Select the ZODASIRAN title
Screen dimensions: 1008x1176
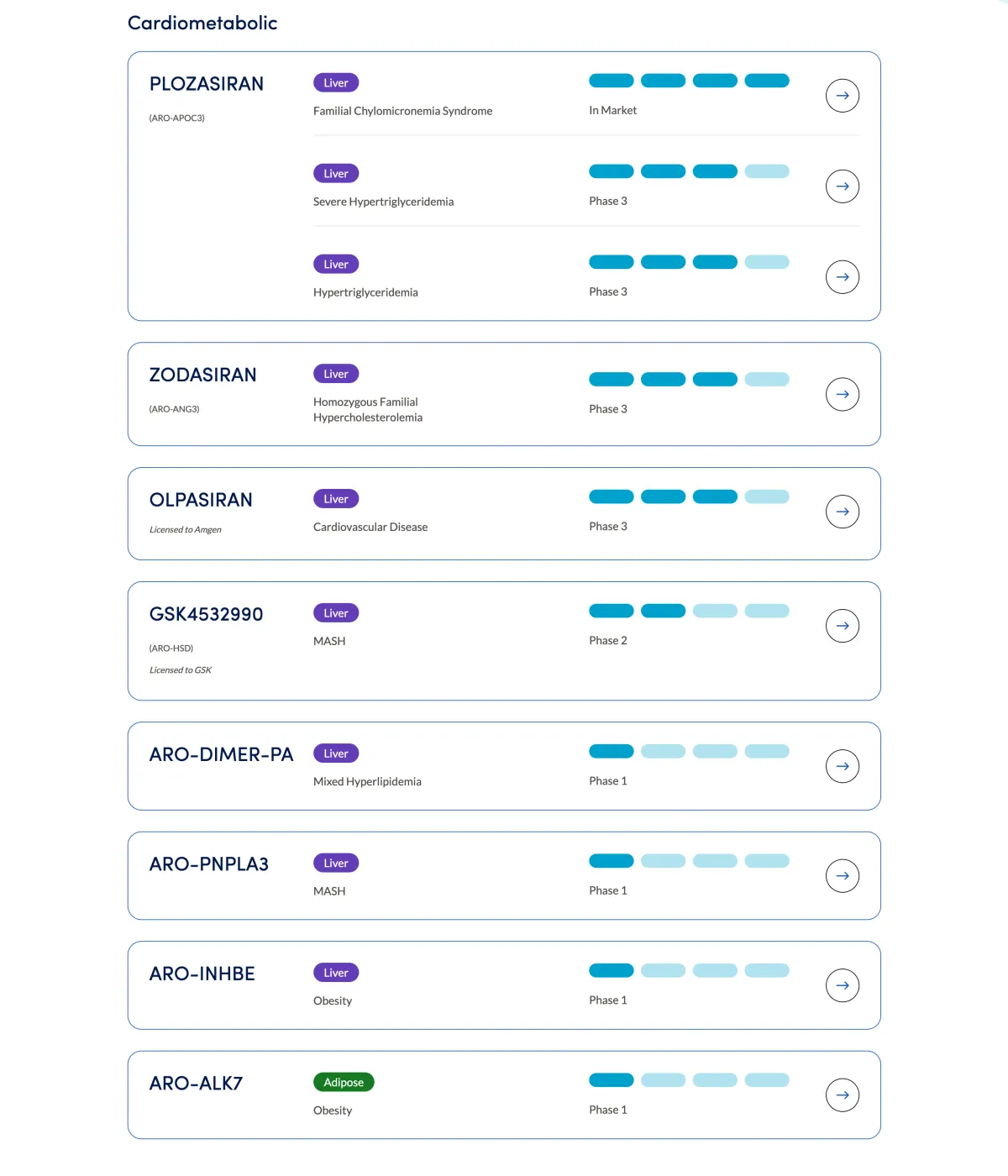coord(203,375)
